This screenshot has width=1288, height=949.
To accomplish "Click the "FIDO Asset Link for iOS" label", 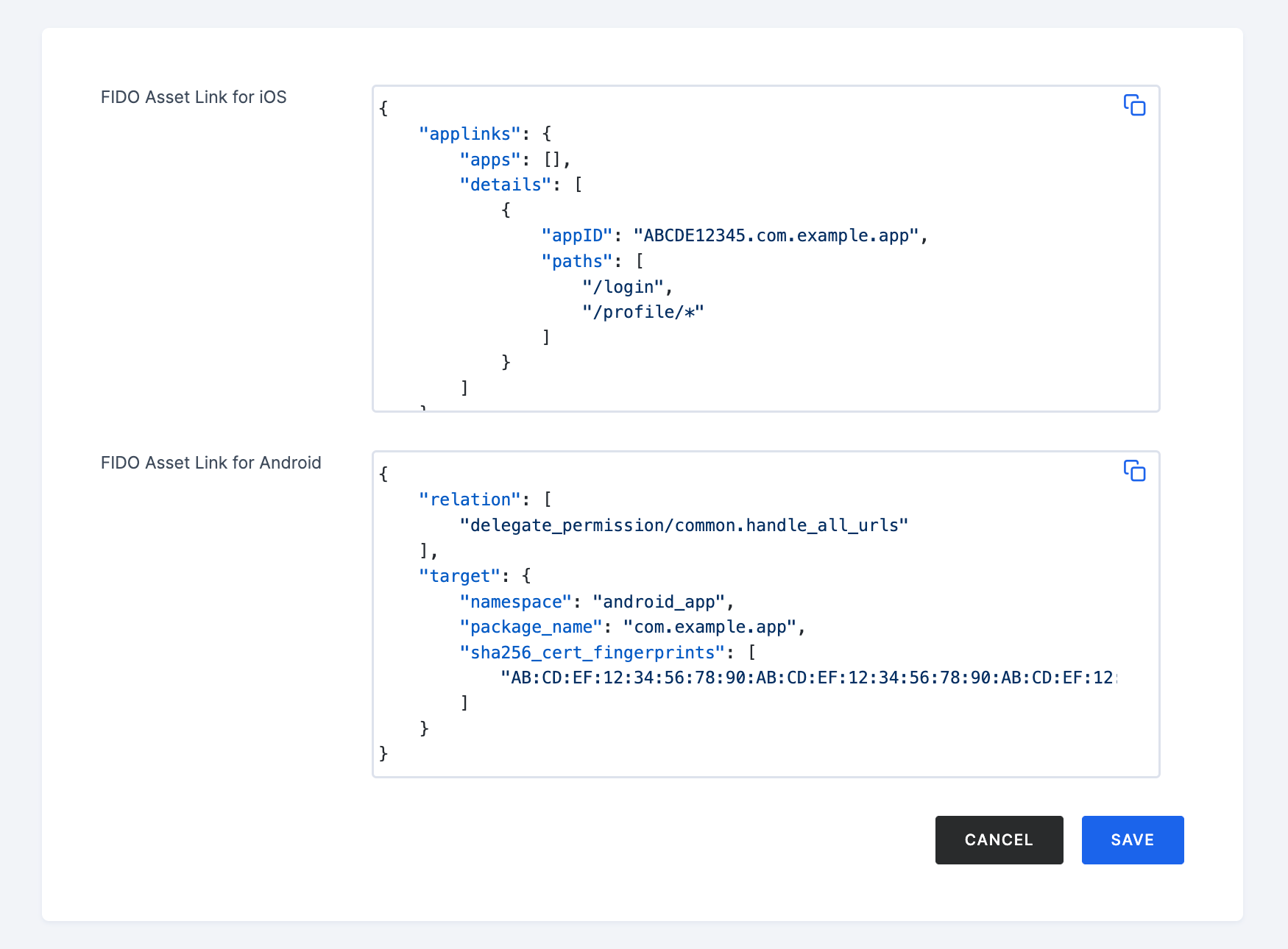I will pyautogui.click(x=194, y=97).
